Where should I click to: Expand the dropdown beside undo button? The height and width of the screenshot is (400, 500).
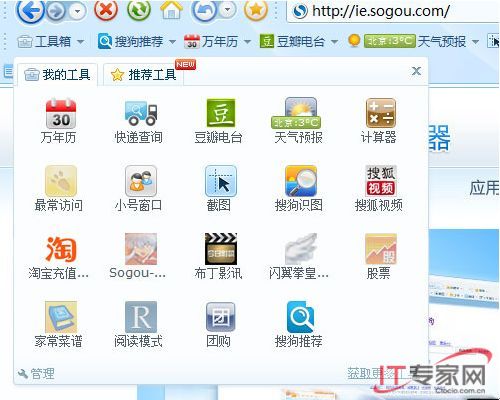pos(228,10)
